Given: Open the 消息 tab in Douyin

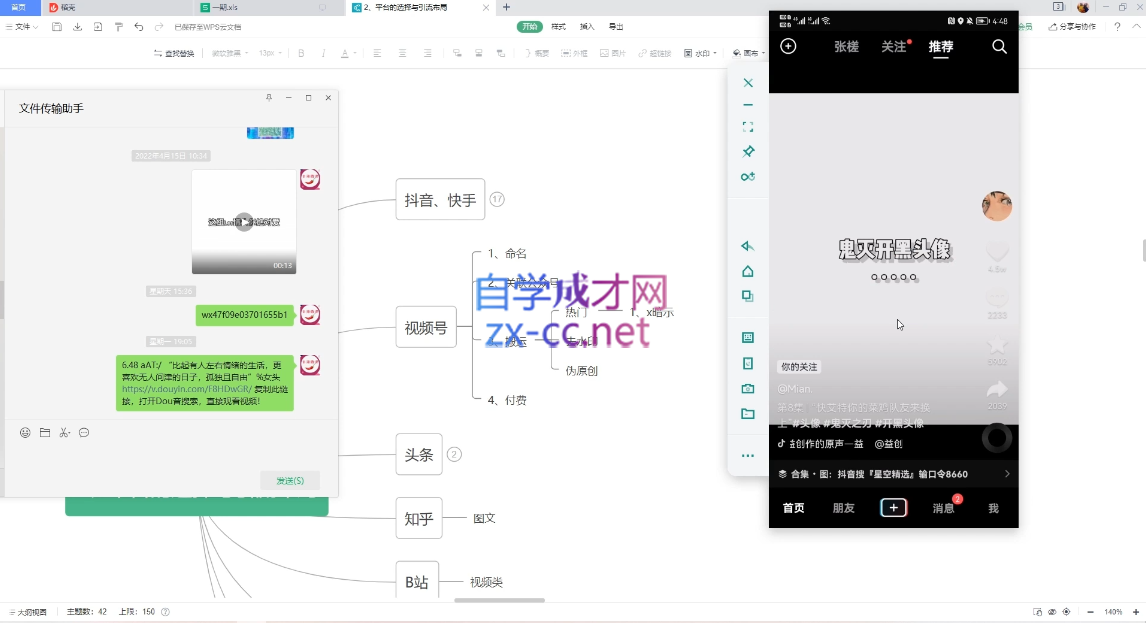Looking at the screenshot, I should [x=944, y=508].
